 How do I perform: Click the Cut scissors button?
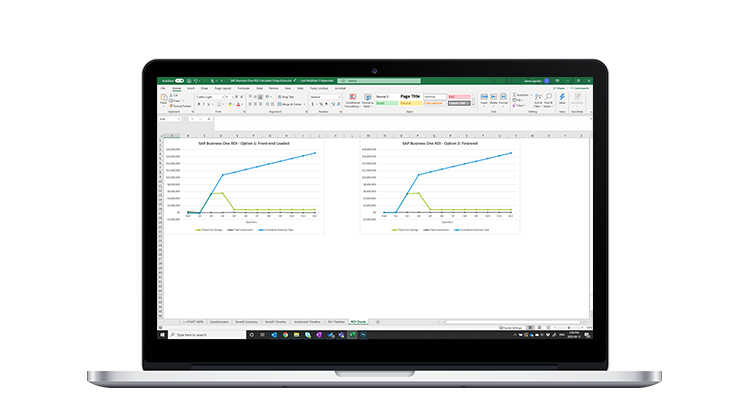click(174, 95)
